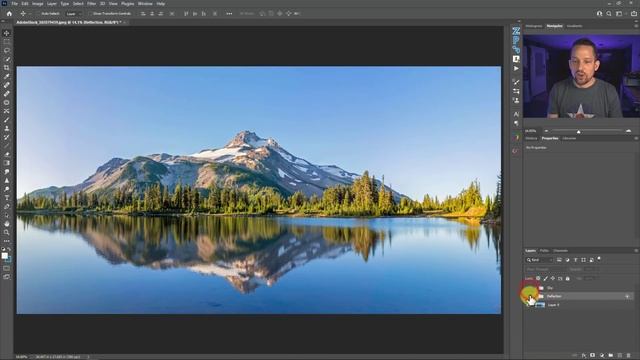Select the Lasso tool
The height and width of the screenshot is (360, 640).
click(x=7, y=50)
